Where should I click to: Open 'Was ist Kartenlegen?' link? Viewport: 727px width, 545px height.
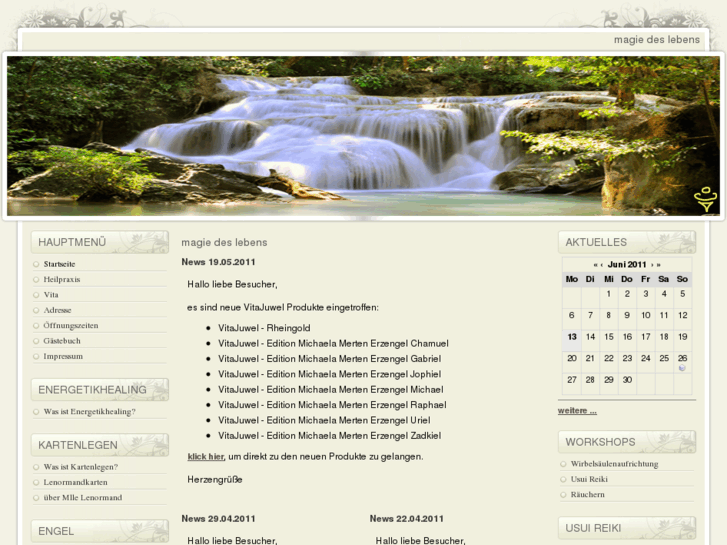point(81,467)
